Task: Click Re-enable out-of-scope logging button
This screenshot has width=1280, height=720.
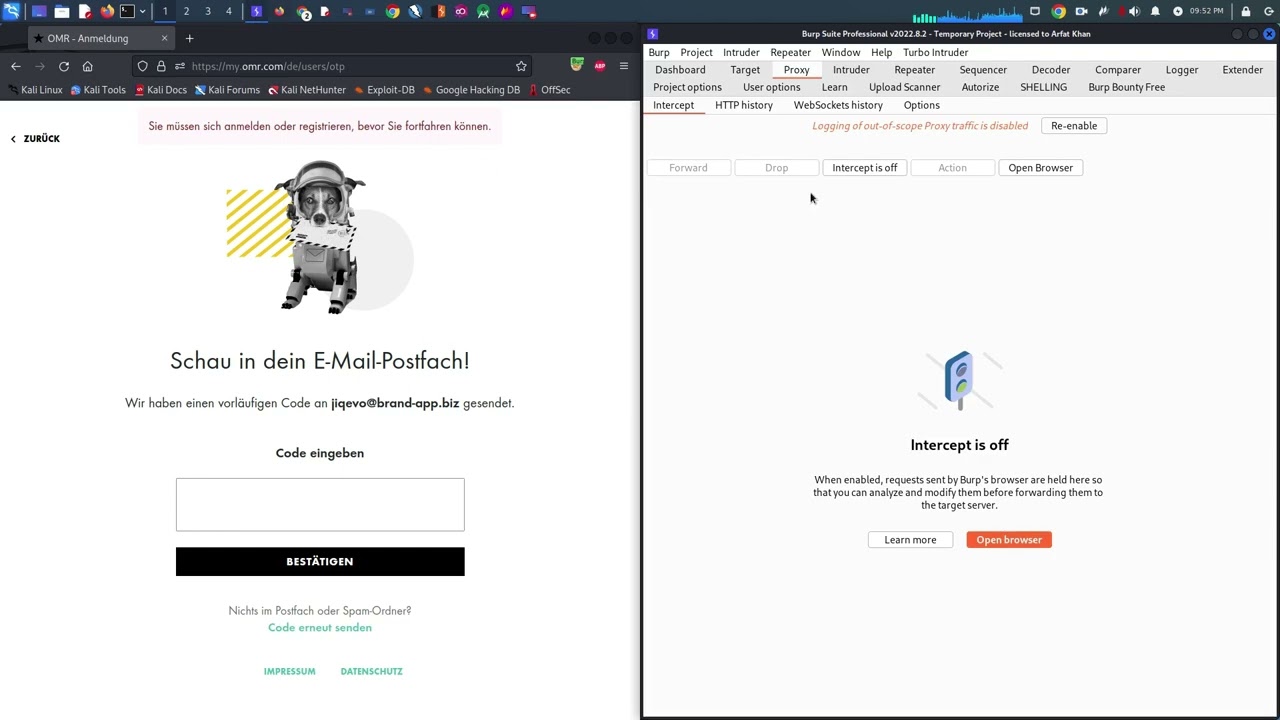Action: coord(1074,126)
